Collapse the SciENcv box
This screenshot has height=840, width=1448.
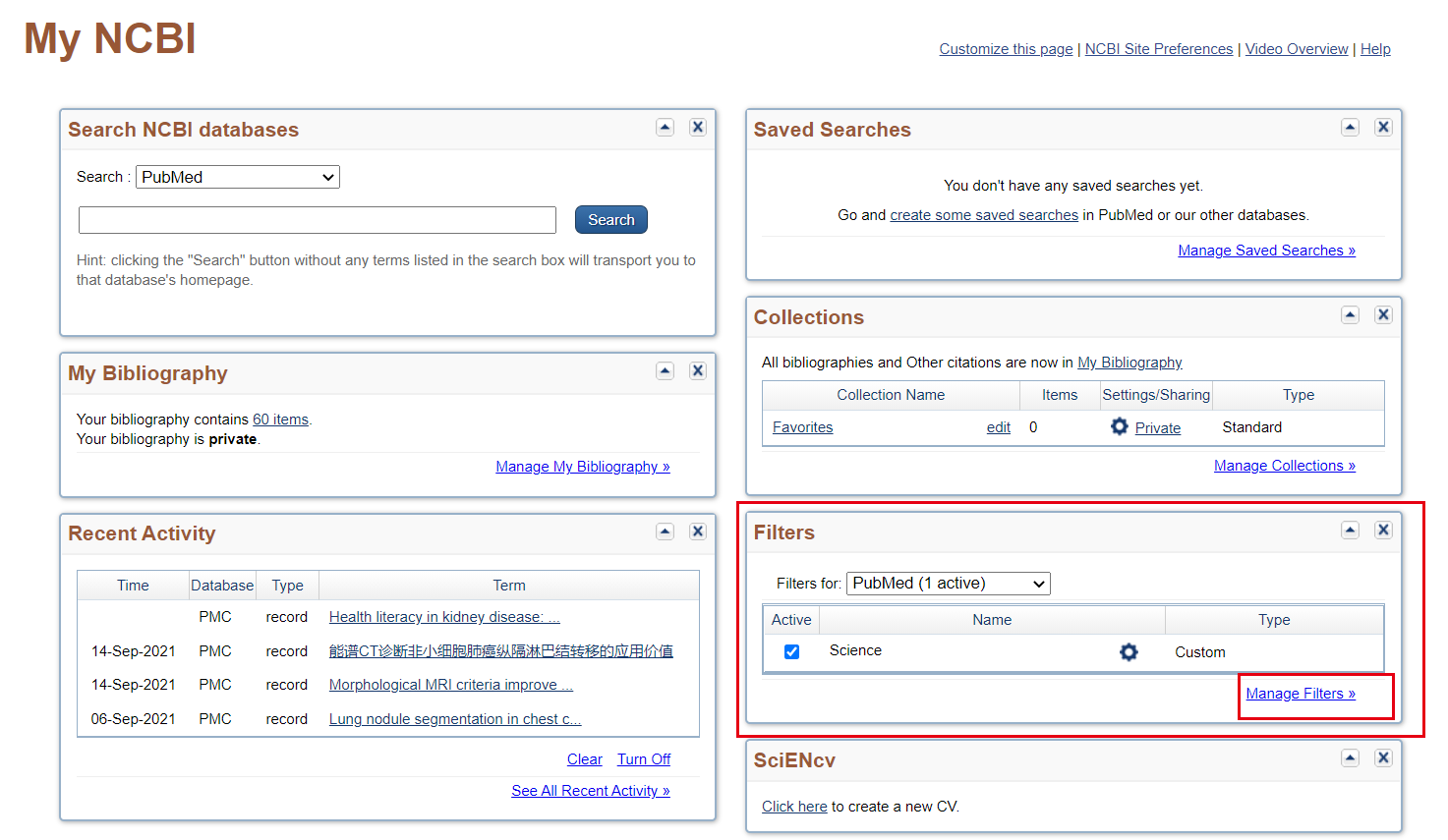1350,757
